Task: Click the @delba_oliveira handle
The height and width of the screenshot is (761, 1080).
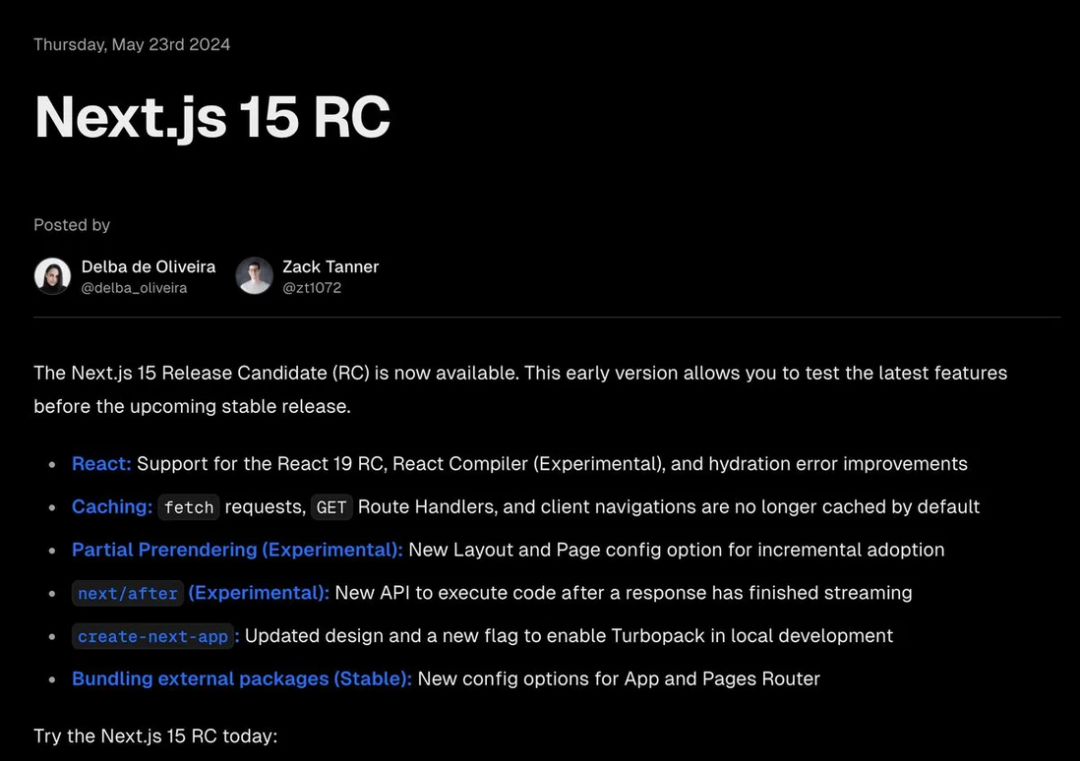Action: point(134,288)
